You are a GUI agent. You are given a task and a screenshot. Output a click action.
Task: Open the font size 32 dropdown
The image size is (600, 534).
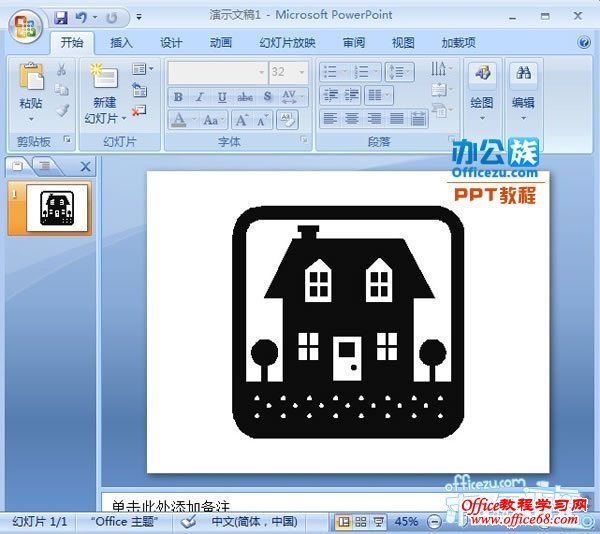(302, 72)
